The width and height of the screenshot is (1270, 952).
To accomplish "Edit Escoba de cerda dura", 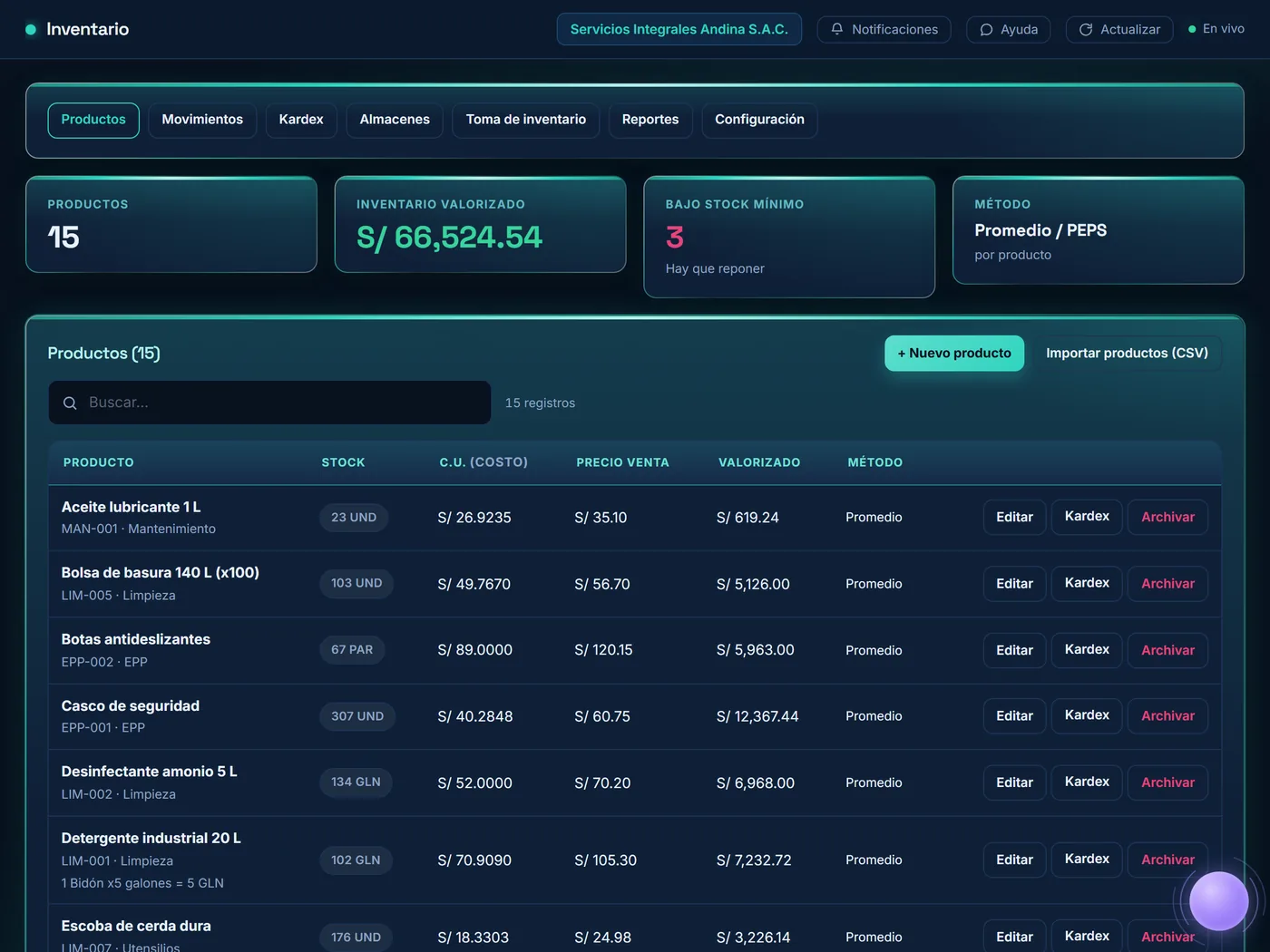I will pos(1014,937).
